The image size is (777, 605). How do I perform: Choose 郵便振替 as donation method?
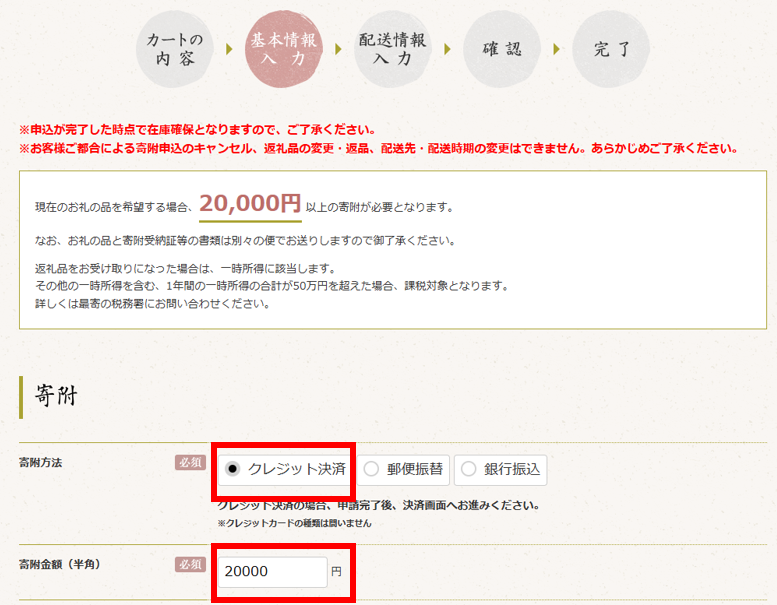coord(372,469)
